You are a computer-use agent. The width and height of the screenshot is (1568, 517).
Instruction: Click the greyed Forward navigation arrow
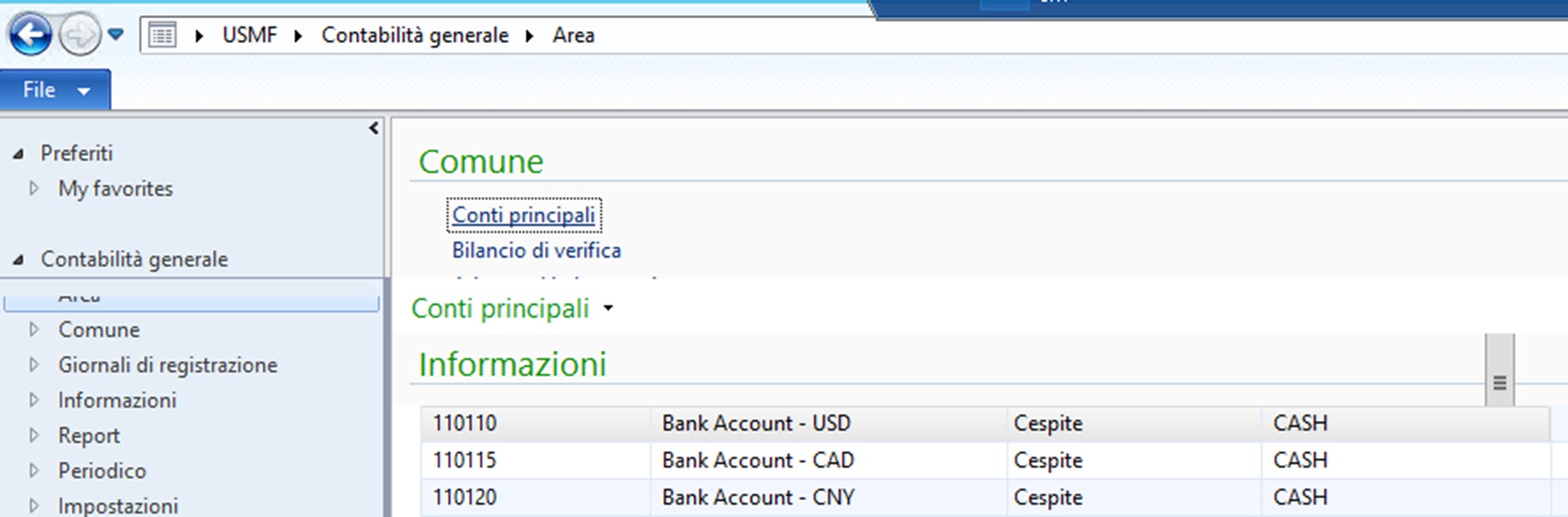click(x=80, y=35)
